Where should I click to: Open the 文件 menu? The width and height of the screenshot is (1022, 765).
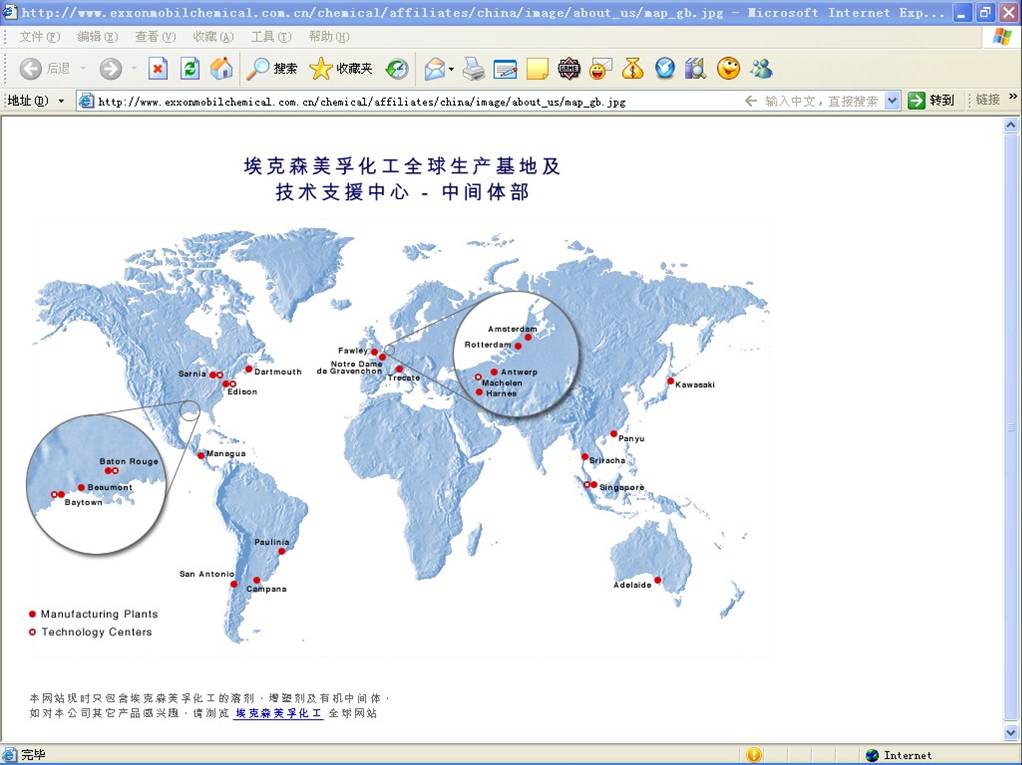39,37
